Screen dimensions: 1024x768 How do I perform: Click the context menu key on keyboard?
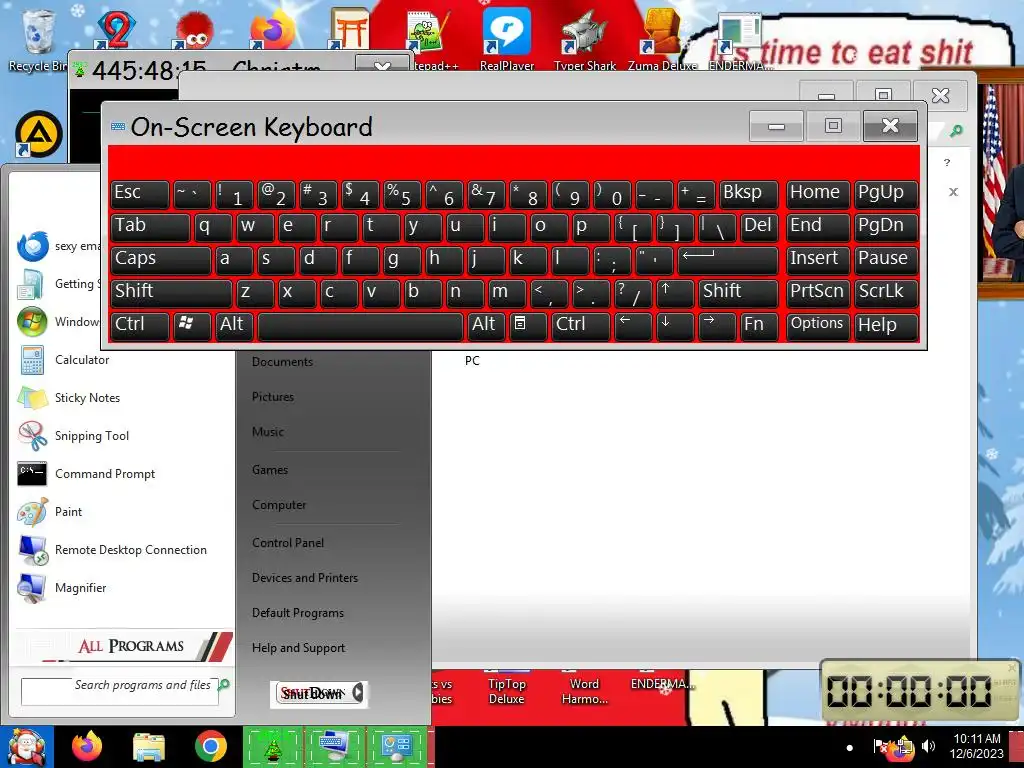(527, 325)
